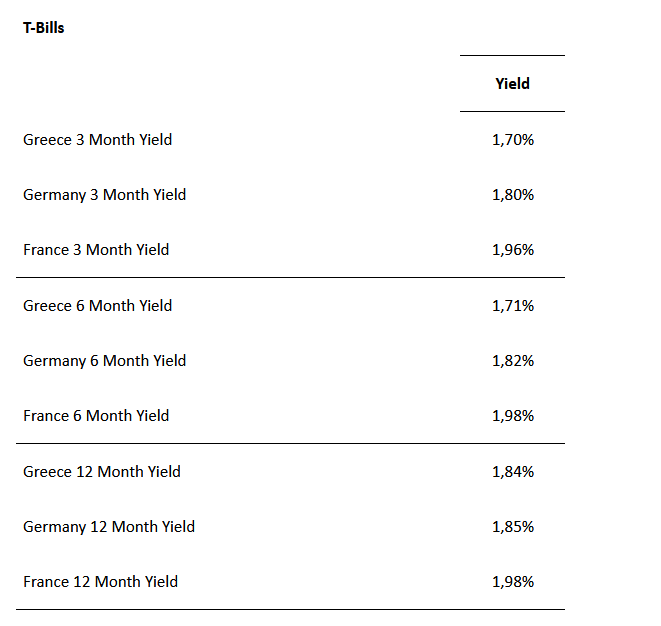This screenshot has height=626, width=661.
Task: Click the 1,82% yield value
Action: 513,361
